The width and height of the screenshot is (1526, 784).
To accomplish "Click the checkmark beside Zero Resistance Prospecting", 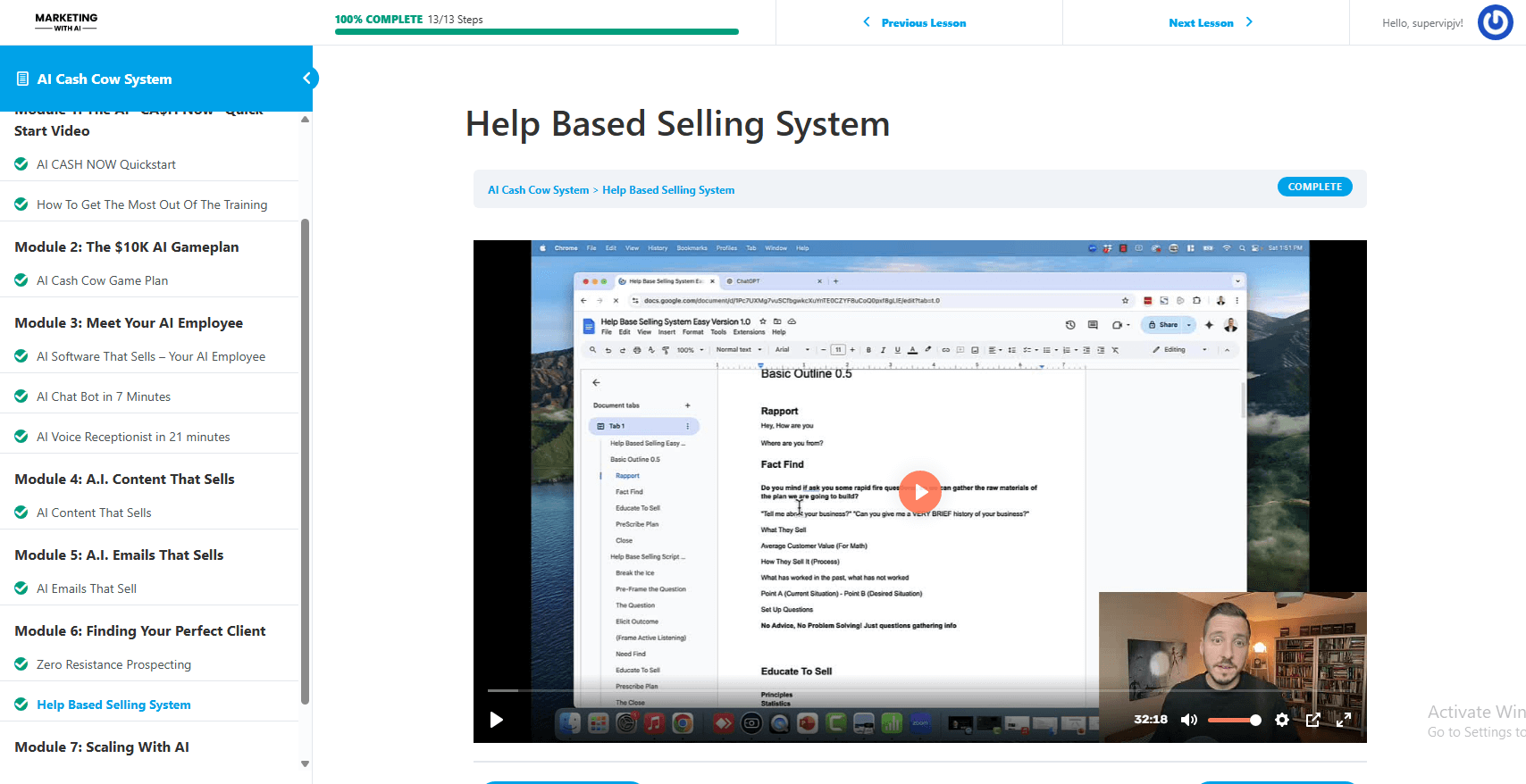I will [x=21, y=664].
